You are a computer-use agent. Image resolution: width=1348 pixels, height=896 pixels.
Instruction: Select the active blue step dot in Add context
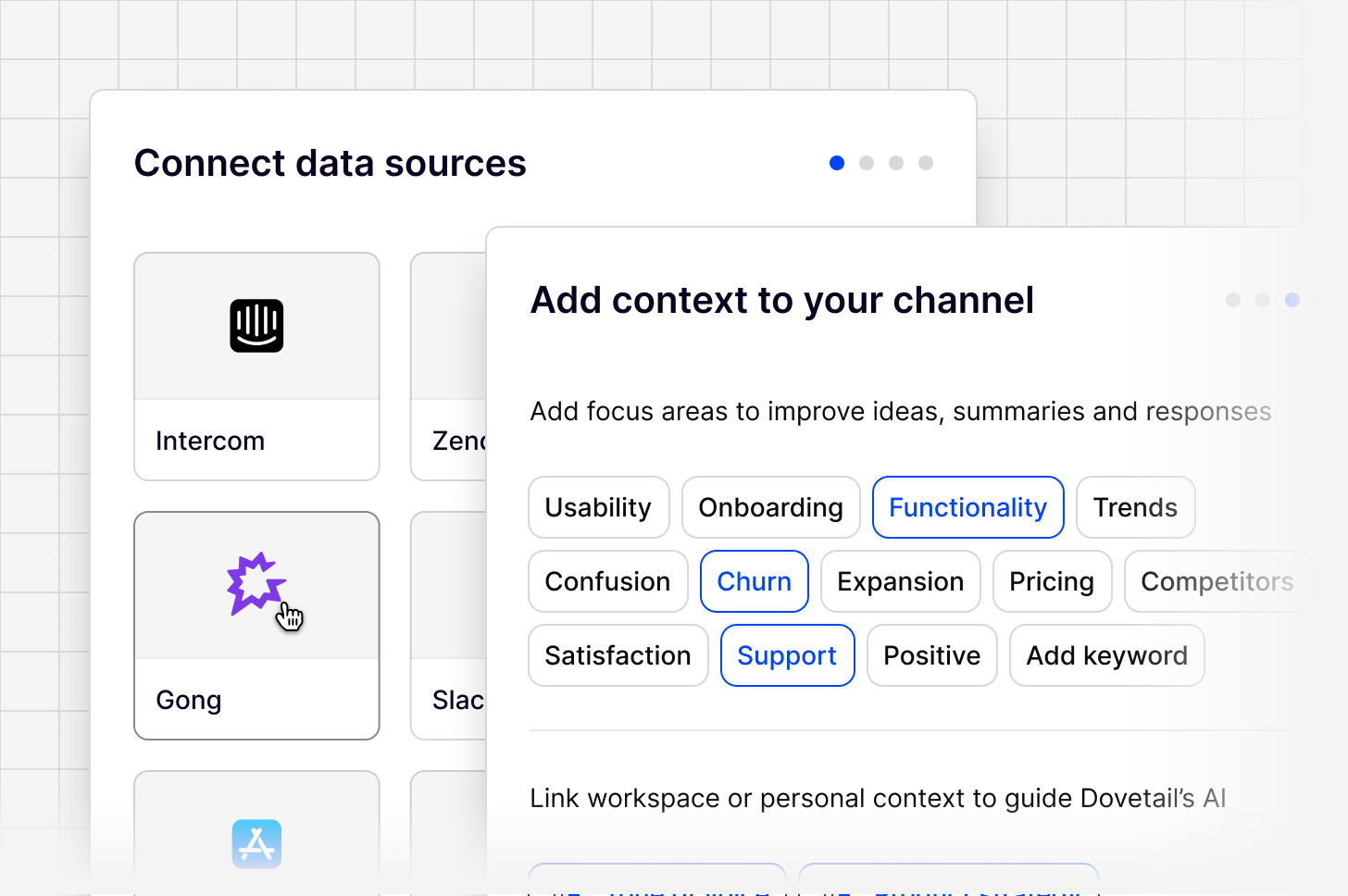[x=1292, y=300]
